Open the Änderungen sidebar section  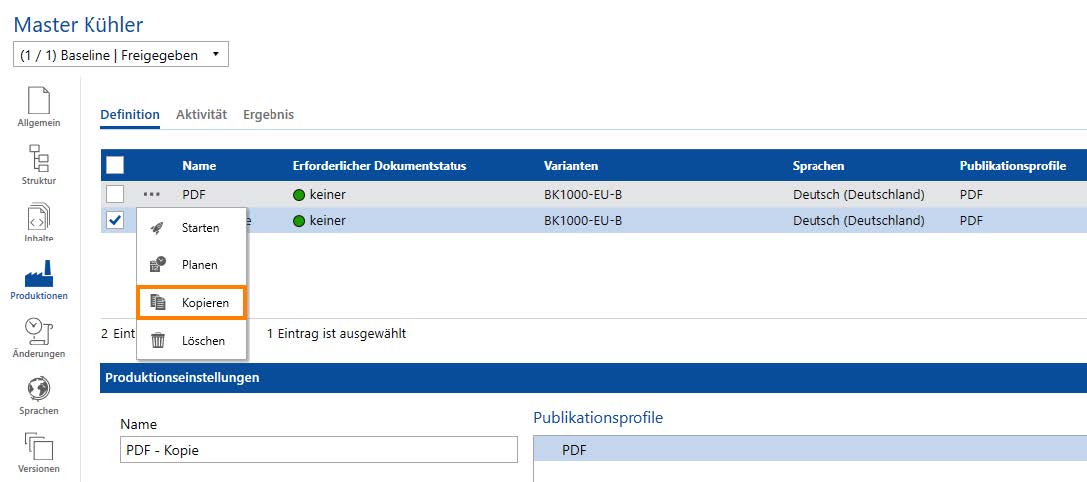[x=39, y=338]
